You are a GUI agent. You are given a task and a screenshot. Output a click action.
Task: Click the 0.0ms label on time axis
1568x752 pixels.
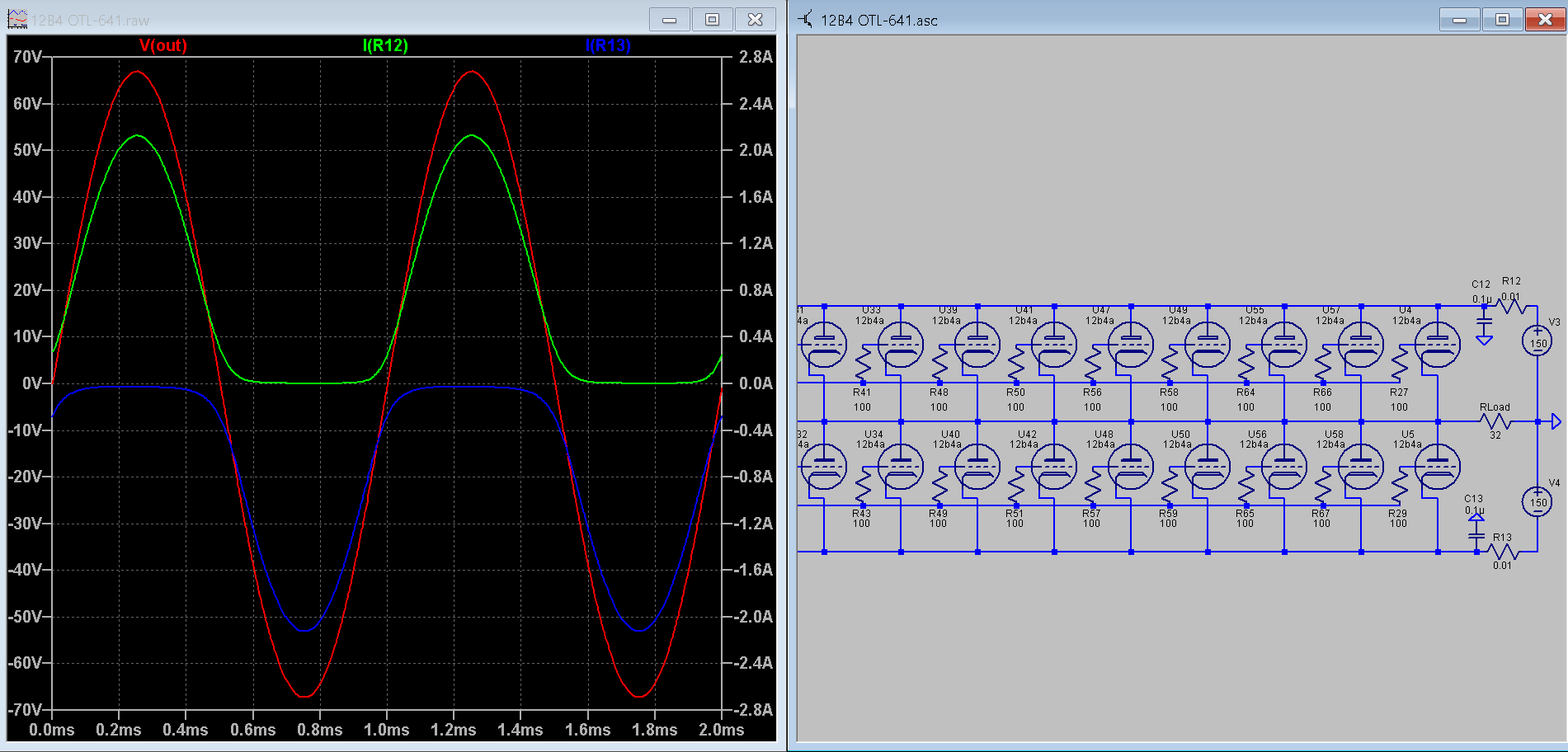[52, 731]
